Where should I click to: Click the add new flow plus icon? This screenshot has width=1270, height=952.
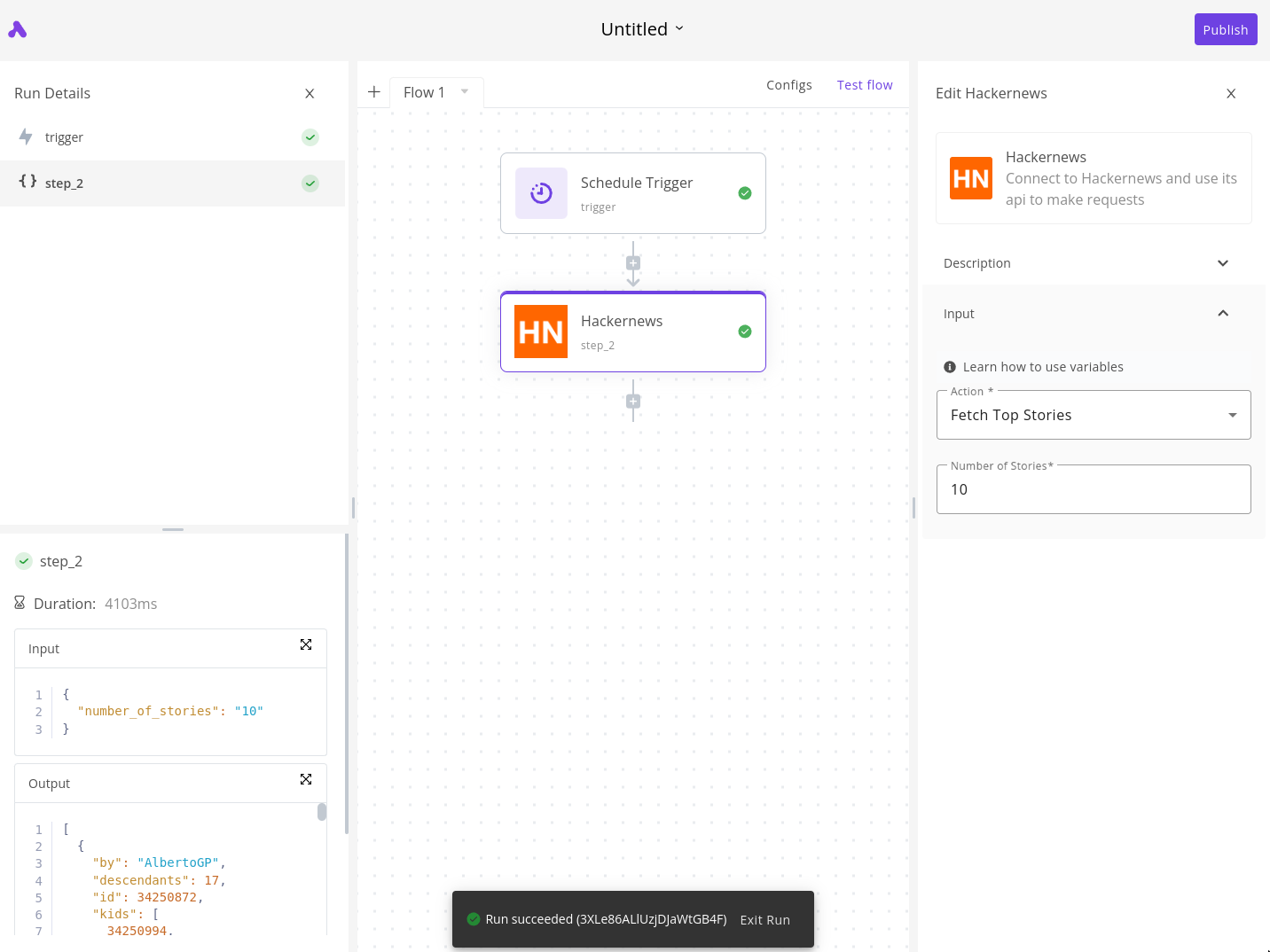click(x=374, y=92)
